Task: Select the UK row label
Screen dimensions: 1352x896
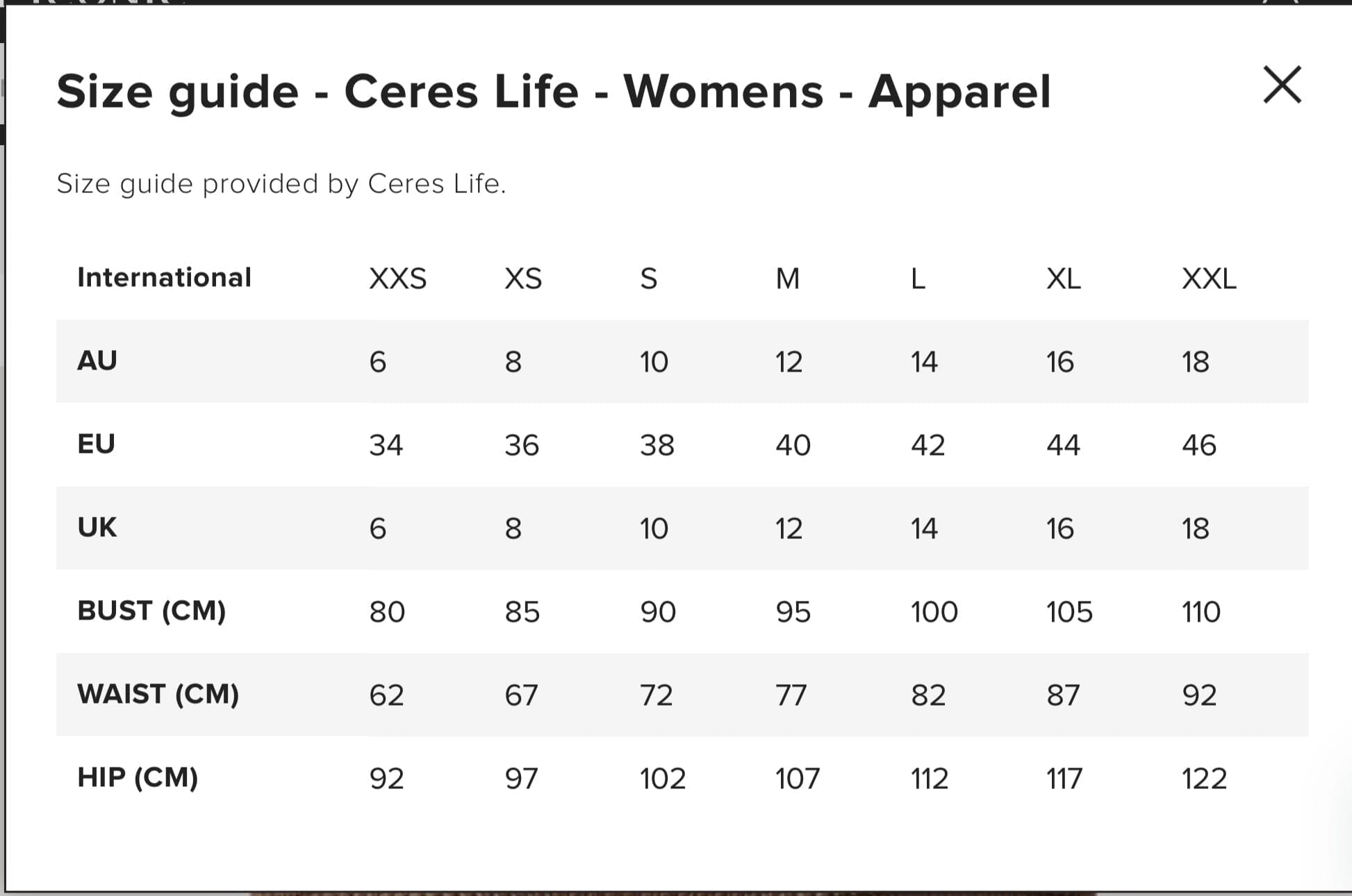Action: pyautogui.click(x=97, y=528)
